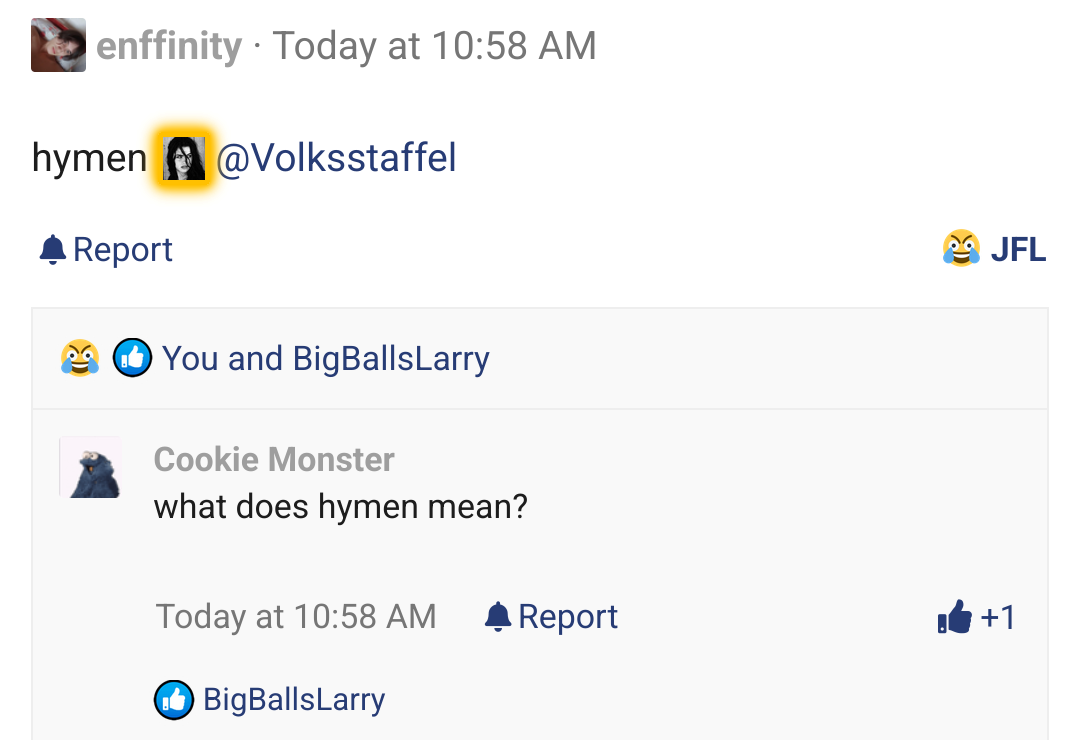
Task: Report Cookie Monster's comment
Action: pos(567,617)
